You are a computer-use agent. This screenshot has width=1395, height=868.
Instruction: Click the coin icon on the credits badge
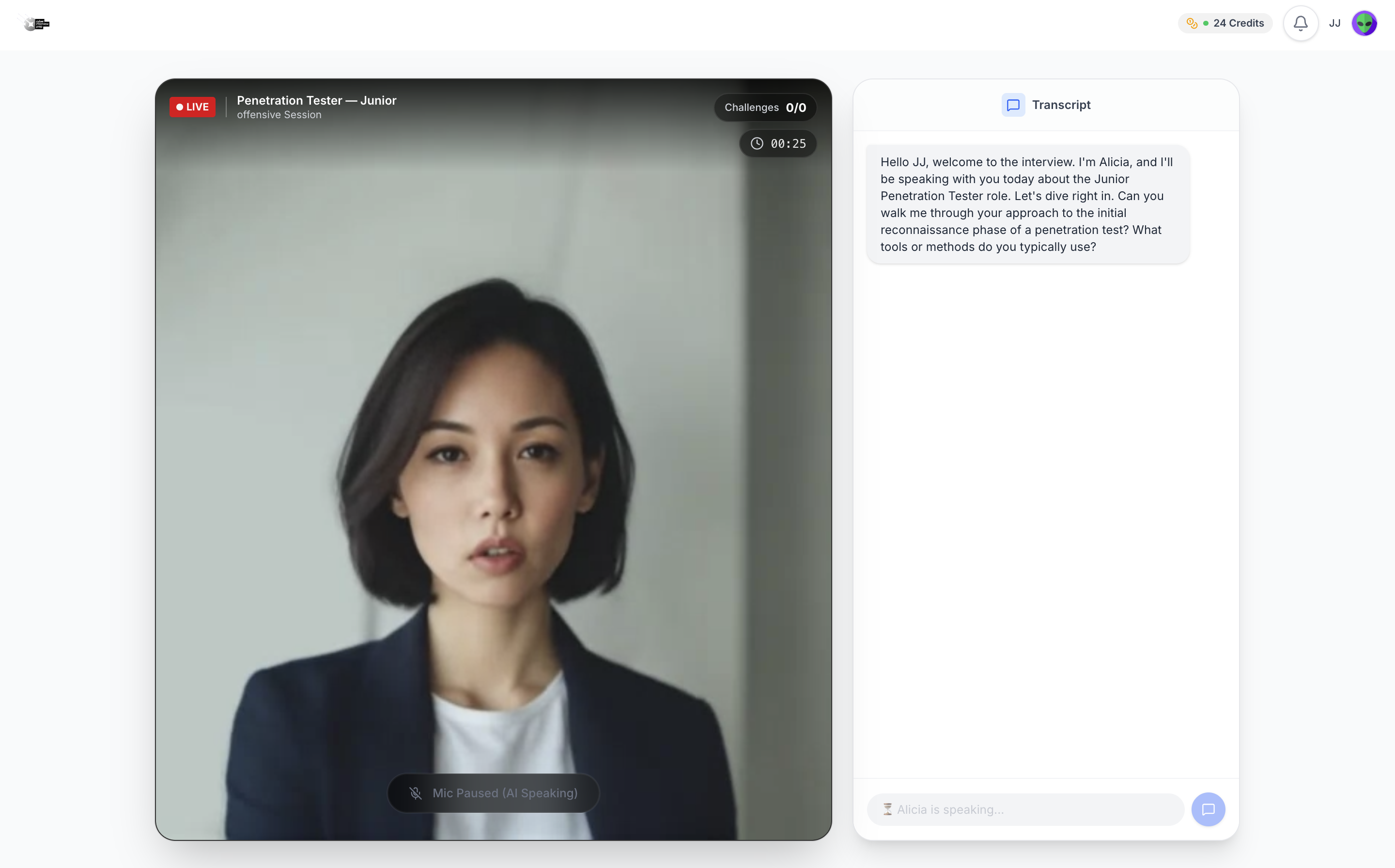click(x=1193, y=23)
